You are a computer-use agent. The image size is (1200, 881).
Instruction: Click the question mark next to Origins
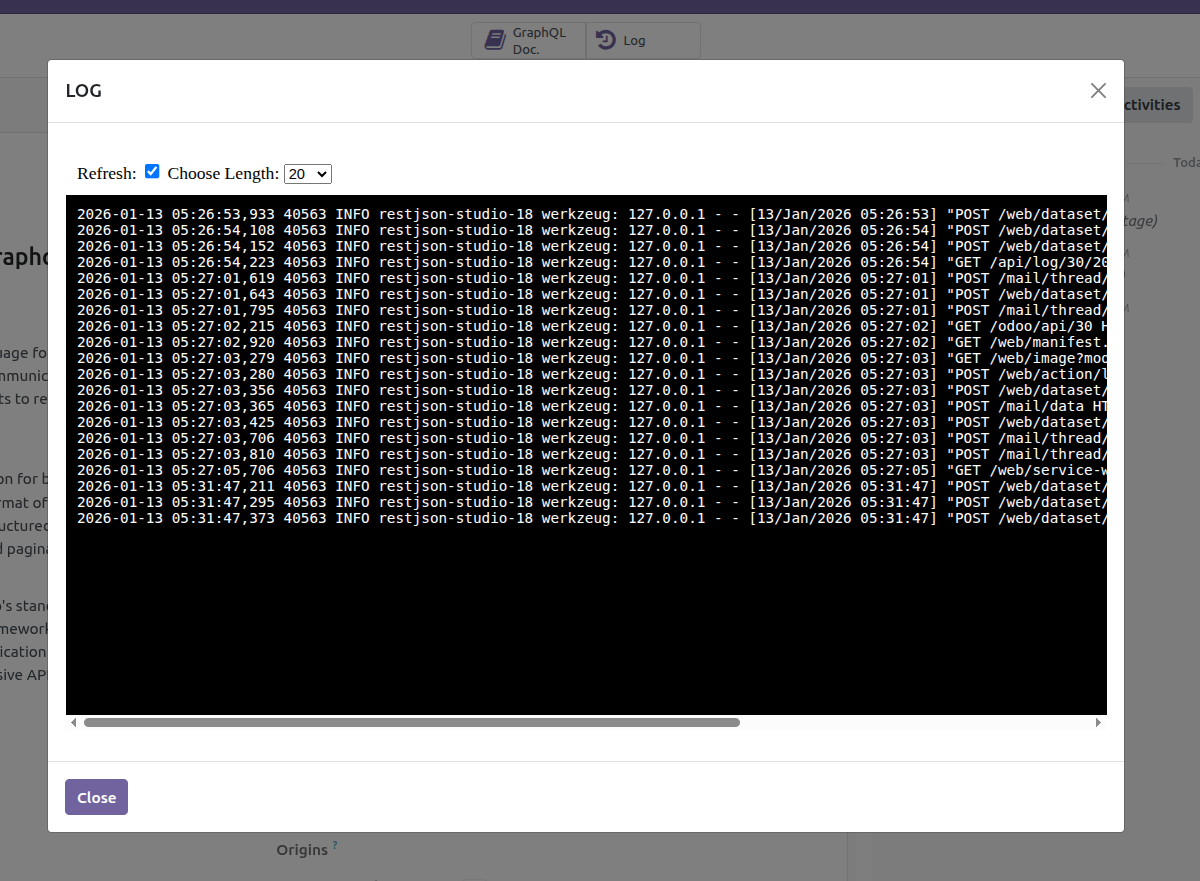335,846
